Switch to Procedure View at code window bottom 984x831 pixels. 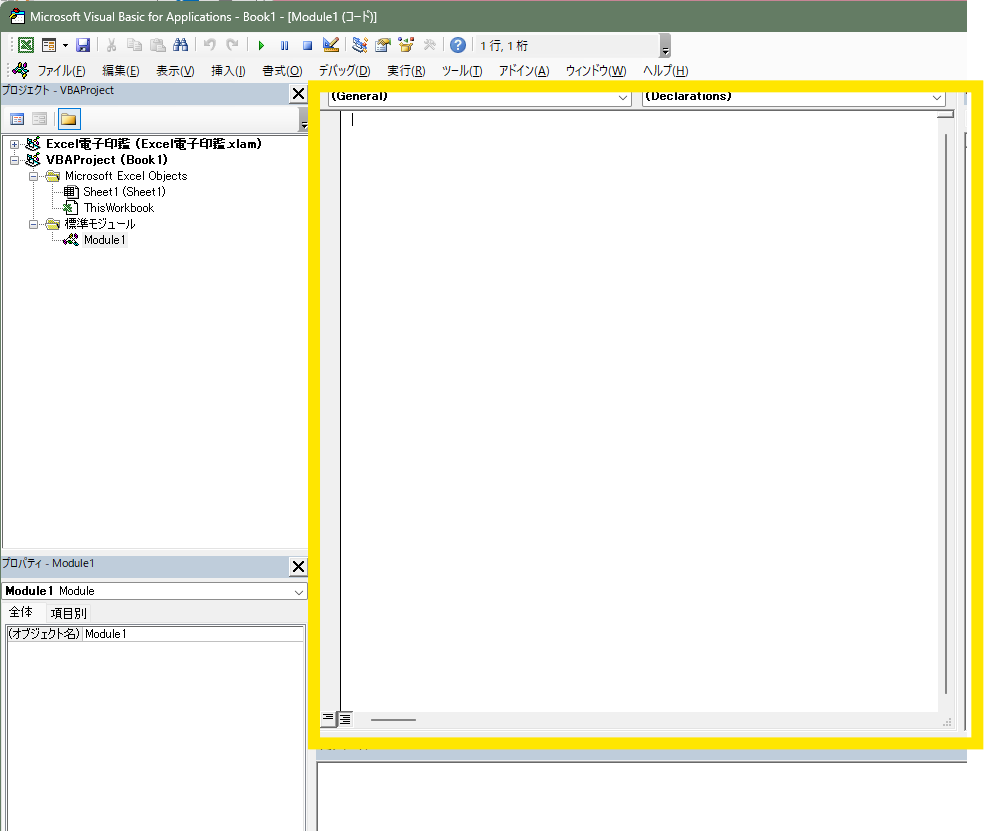(x=328, y=718)
